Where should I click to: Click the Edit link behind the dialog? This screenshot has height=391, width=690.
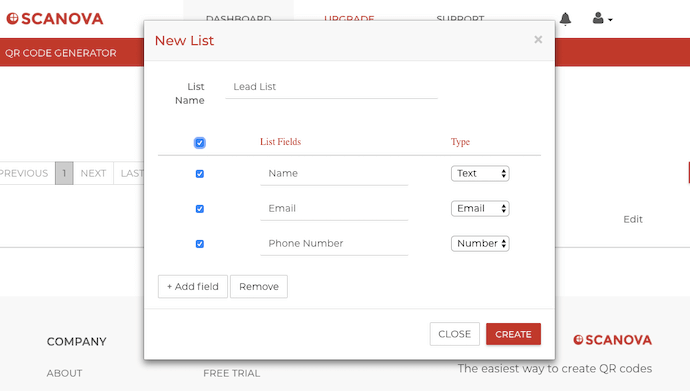633,219
